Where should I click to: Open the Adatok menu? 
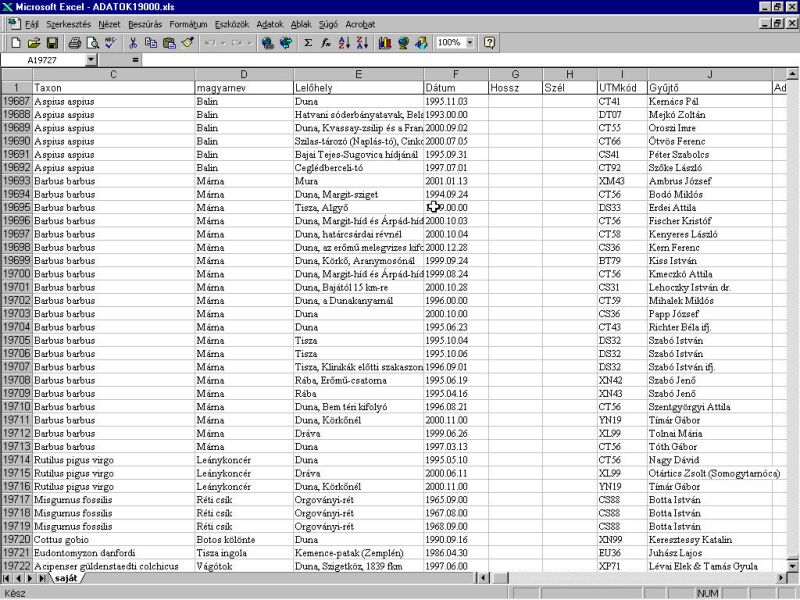point(270,24)
